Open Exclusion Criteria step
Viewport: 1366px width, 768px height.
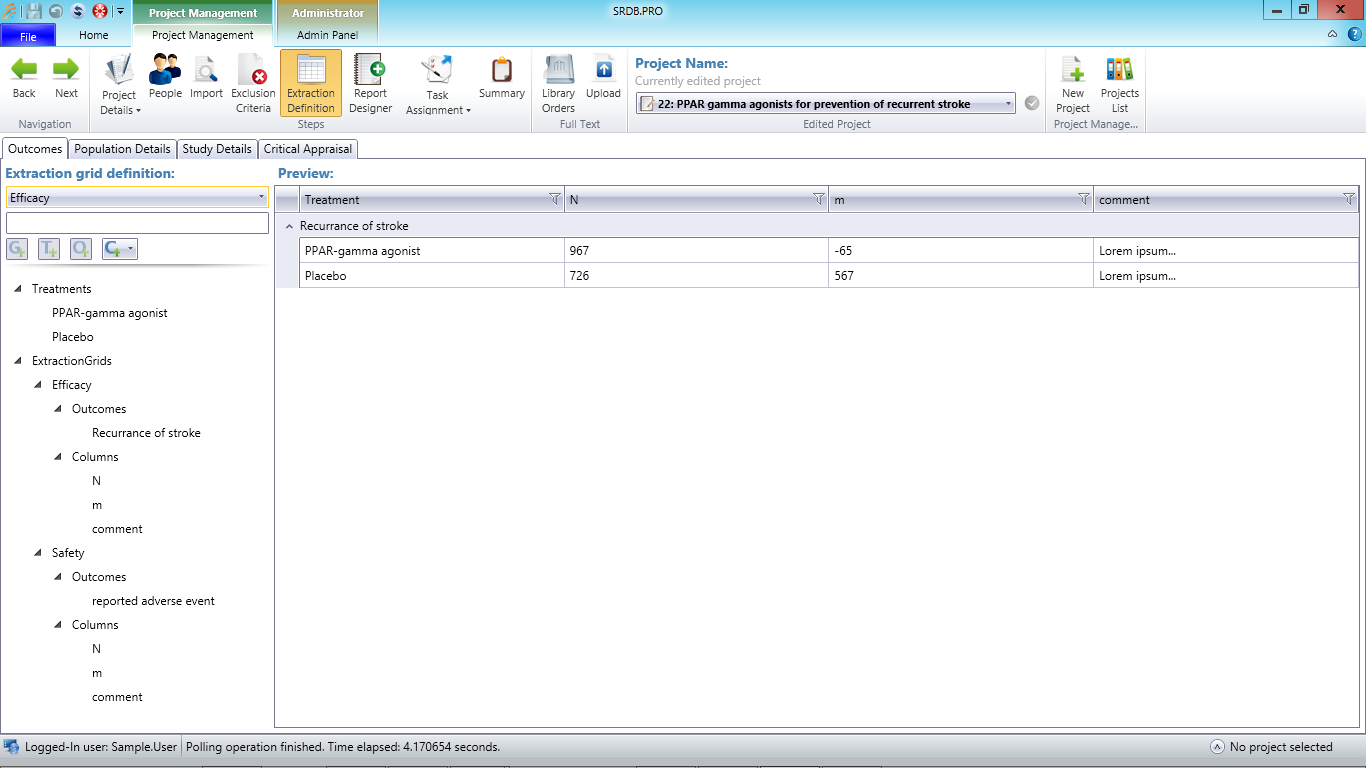tap(253, 84)
